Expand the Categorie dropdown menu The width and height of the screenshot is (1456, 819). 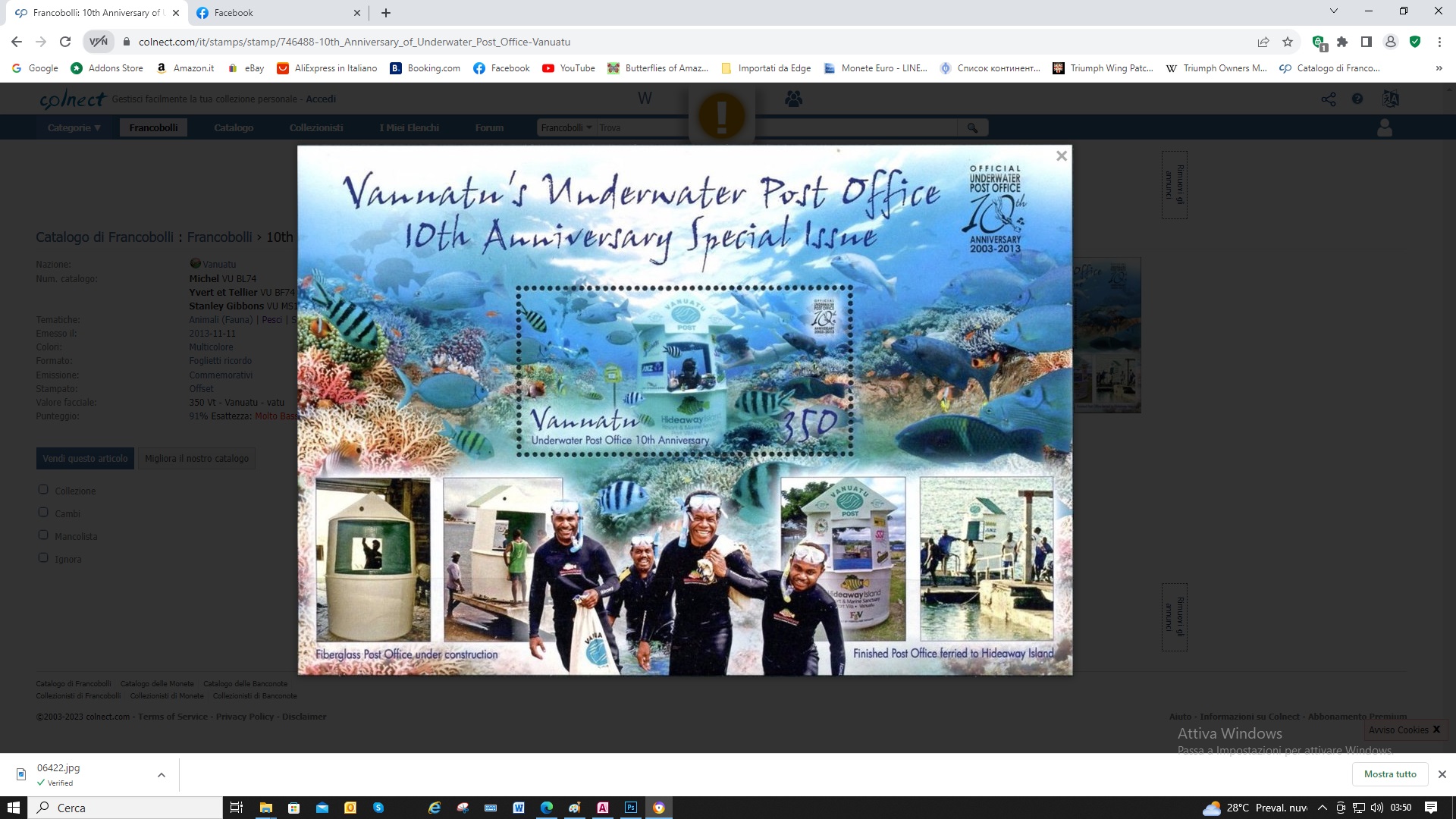point(74,127)
